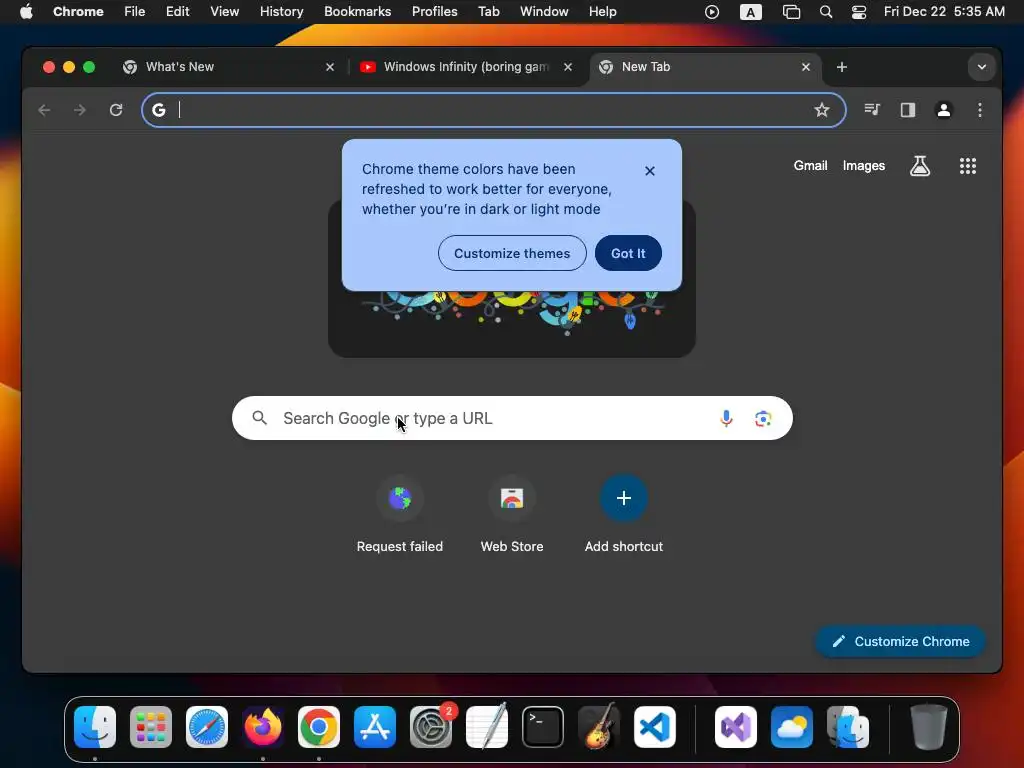Click into the Chrome address bar
The image size is (1024, 768).
494,110
